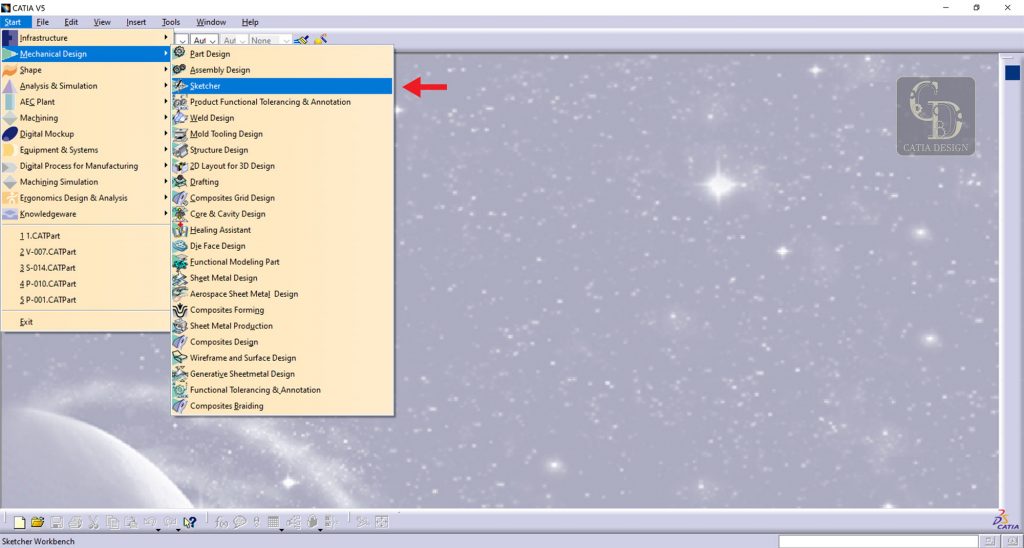Open Composites Braiding workbench
The width and height of the screenshot is (1024, 548).
282,406
